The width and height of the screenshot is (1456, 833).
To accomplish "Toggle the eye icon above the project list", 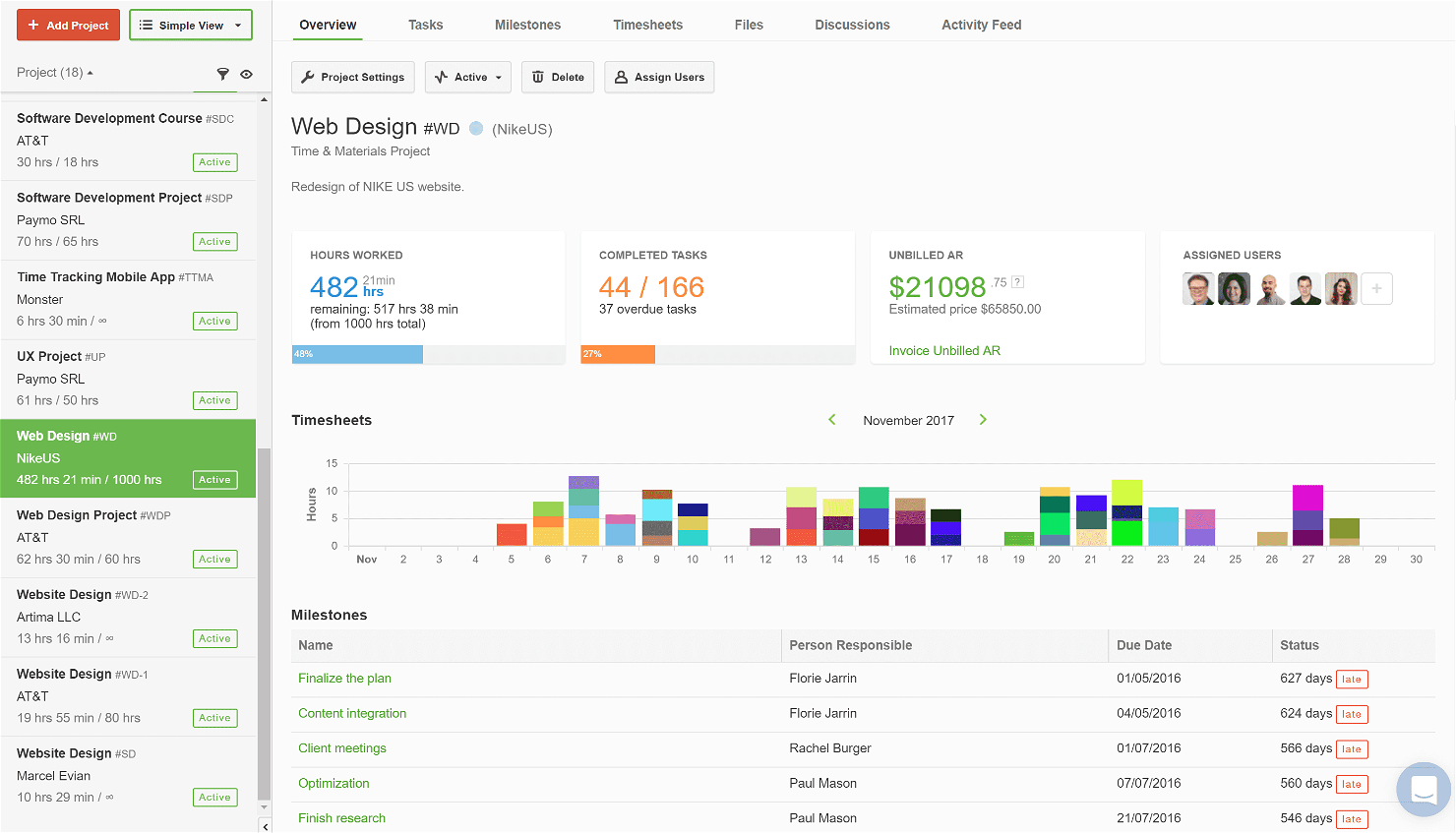I will point(246,73).
